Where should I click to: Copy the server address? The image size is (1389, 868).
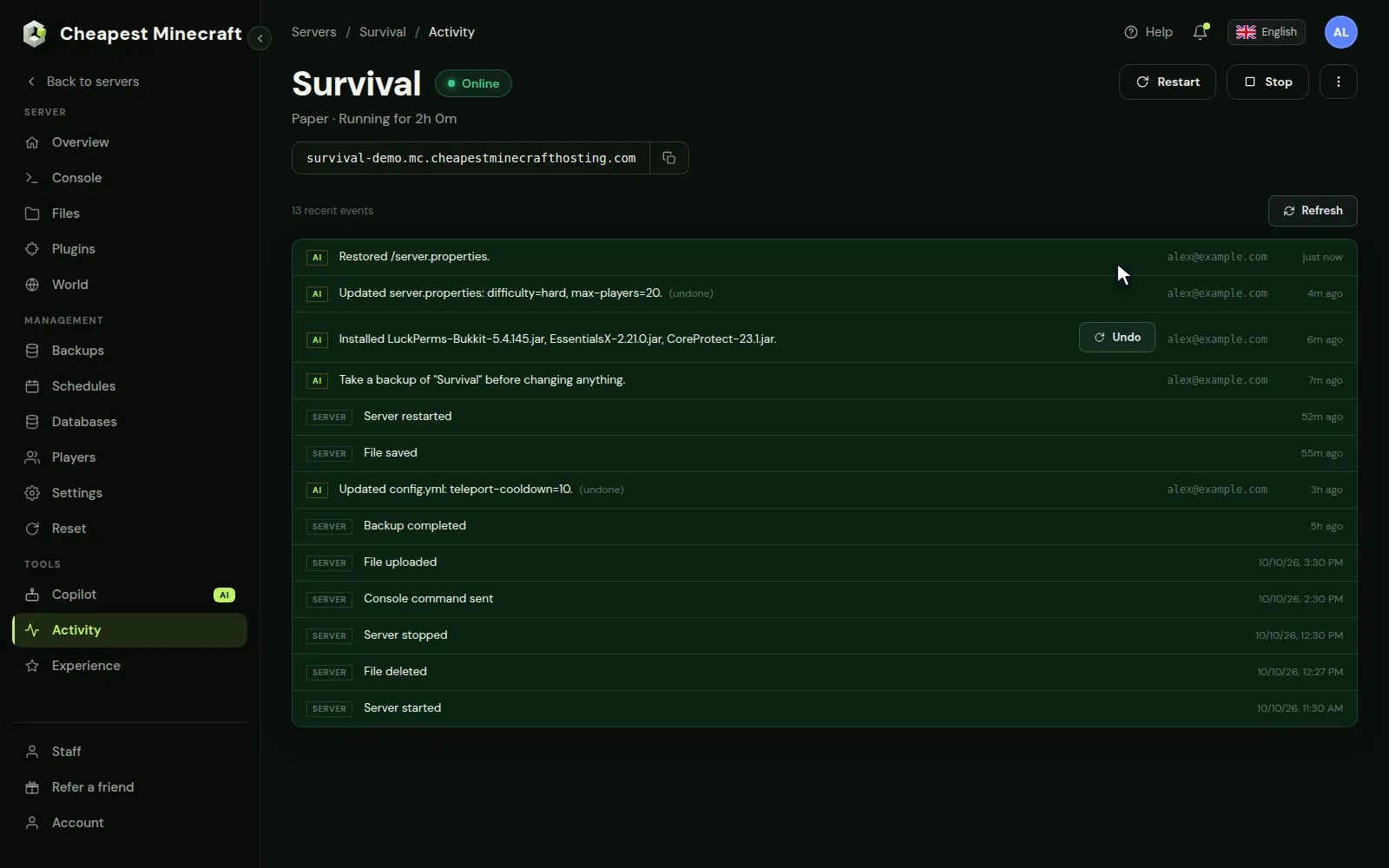669,158
